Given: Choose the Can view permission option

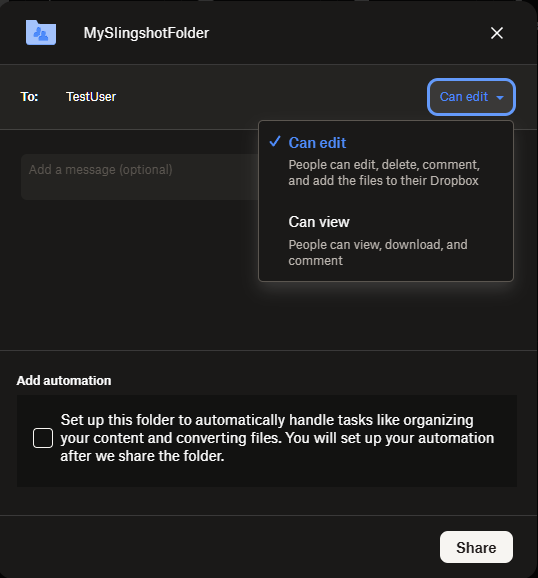Looking at the screenshot, I should click(x=386, y=240).
